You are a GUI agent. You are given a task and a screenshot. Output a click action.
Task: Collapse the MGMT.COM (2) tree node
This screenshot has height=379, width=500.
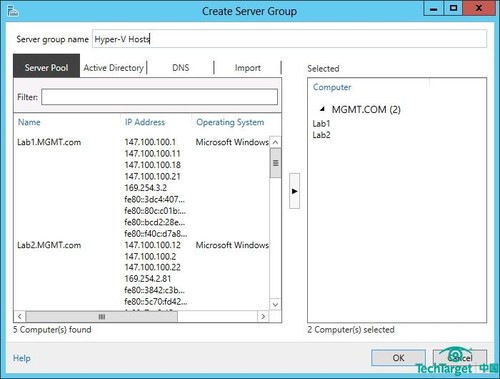pyautogui.click(x=322, y=109)
